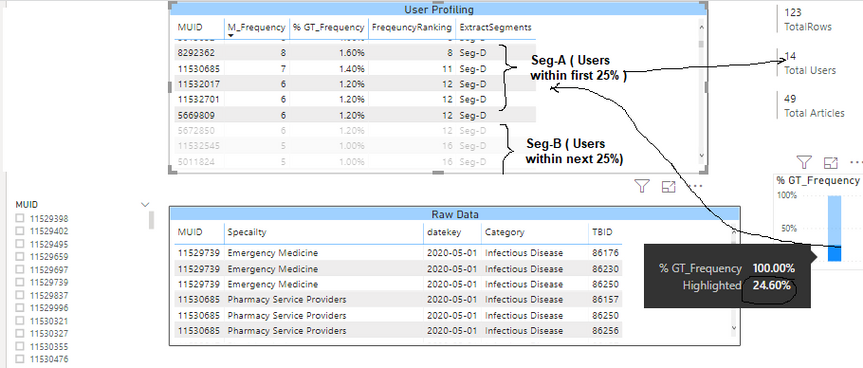The height and width of the screenshot is (368, 863).
Task: Open more options for User Profiling table
Action: (696, 186)
